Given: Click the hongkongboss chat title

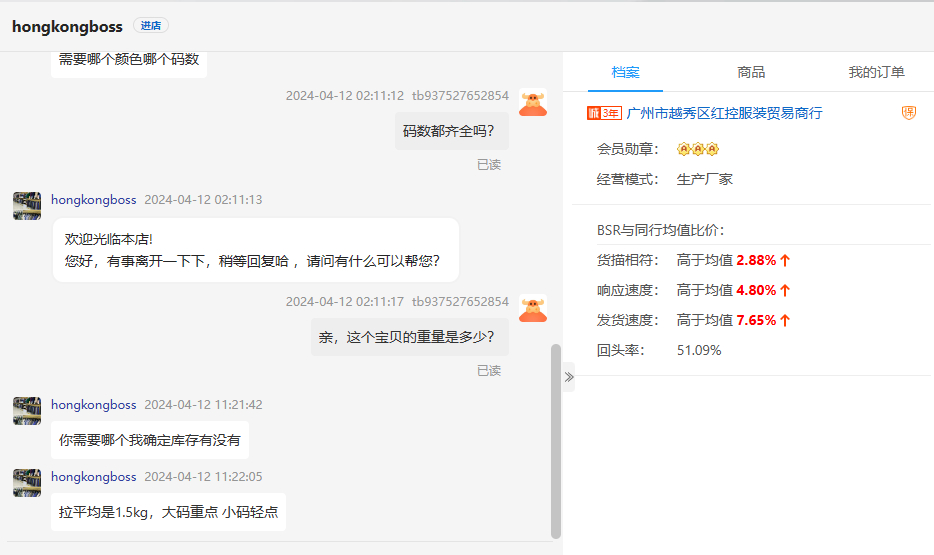Looking at the screenshot, I should point(67,27).
